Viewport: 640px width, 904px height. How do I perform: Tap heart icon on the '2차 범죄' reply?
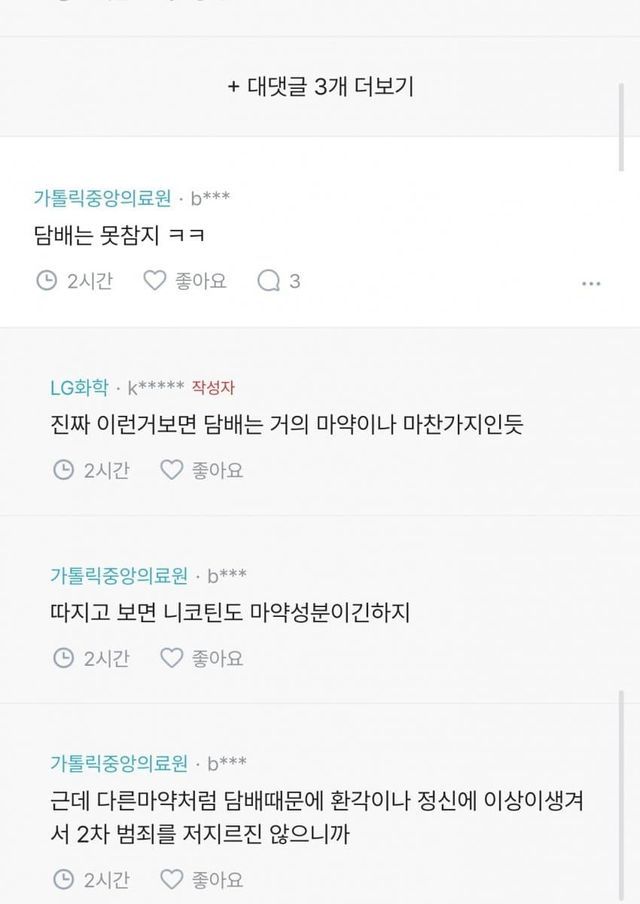(x=171, y=879)
